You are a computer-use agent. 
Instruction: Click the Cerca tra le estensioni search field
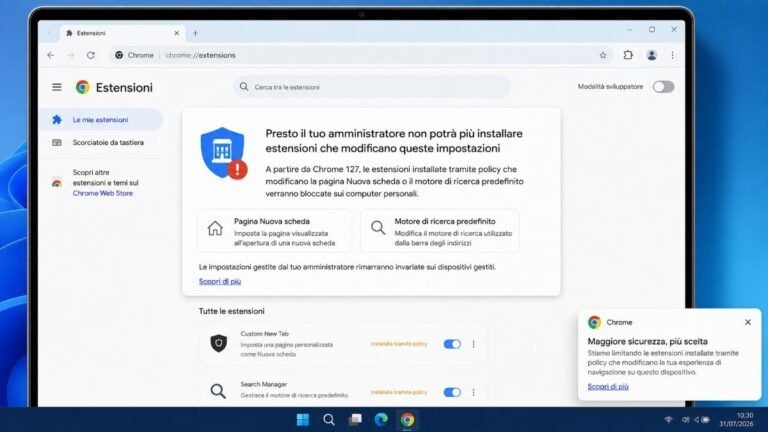[x=372, y=87]
